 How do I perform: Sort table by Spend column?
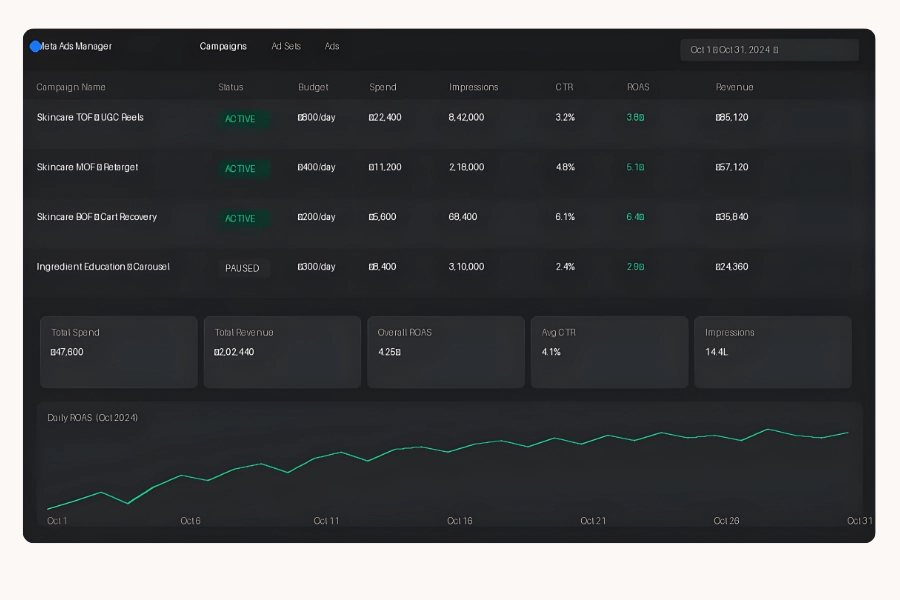tap(383, 87)
